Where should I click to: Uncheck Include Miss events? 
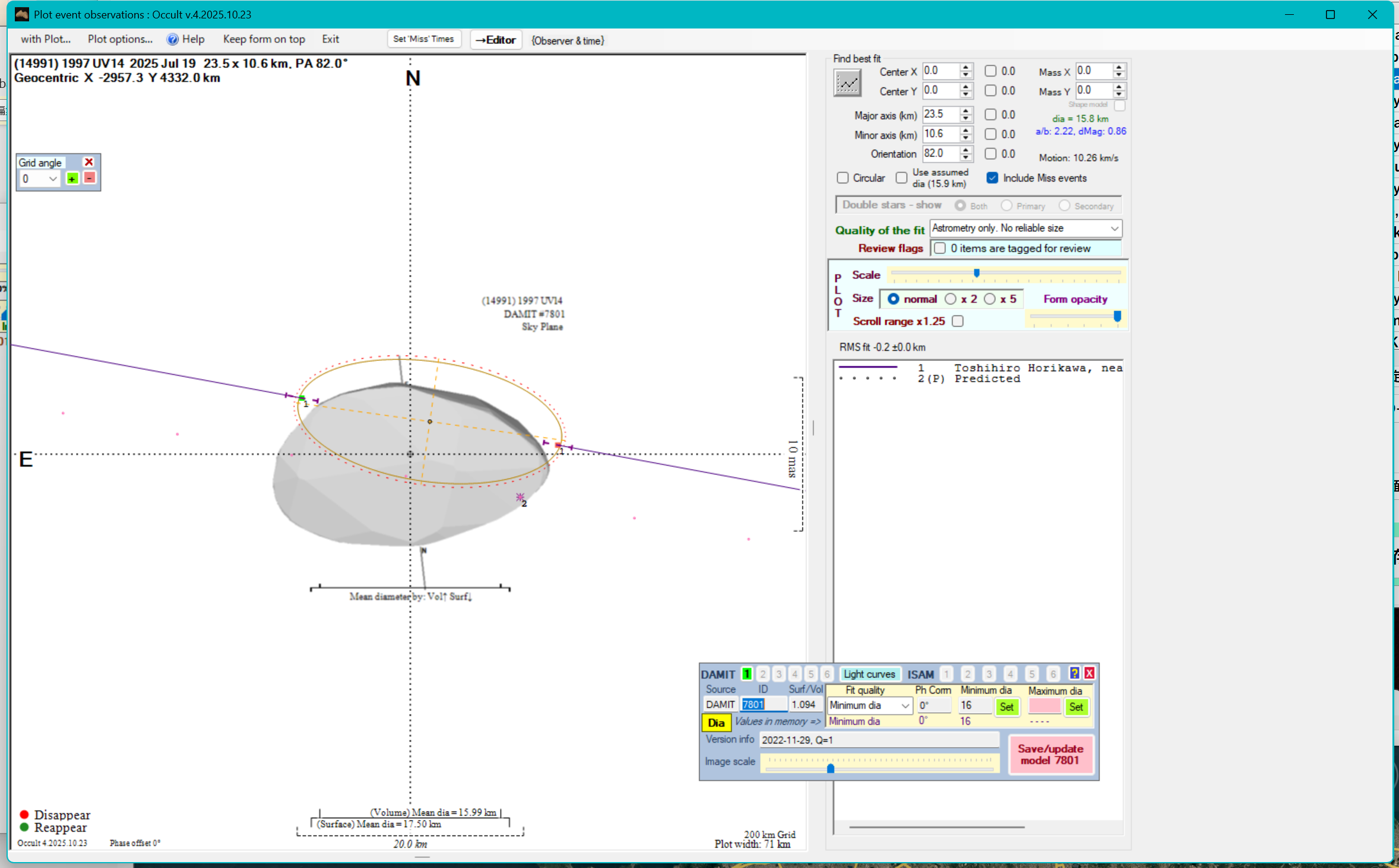point(992,178)
